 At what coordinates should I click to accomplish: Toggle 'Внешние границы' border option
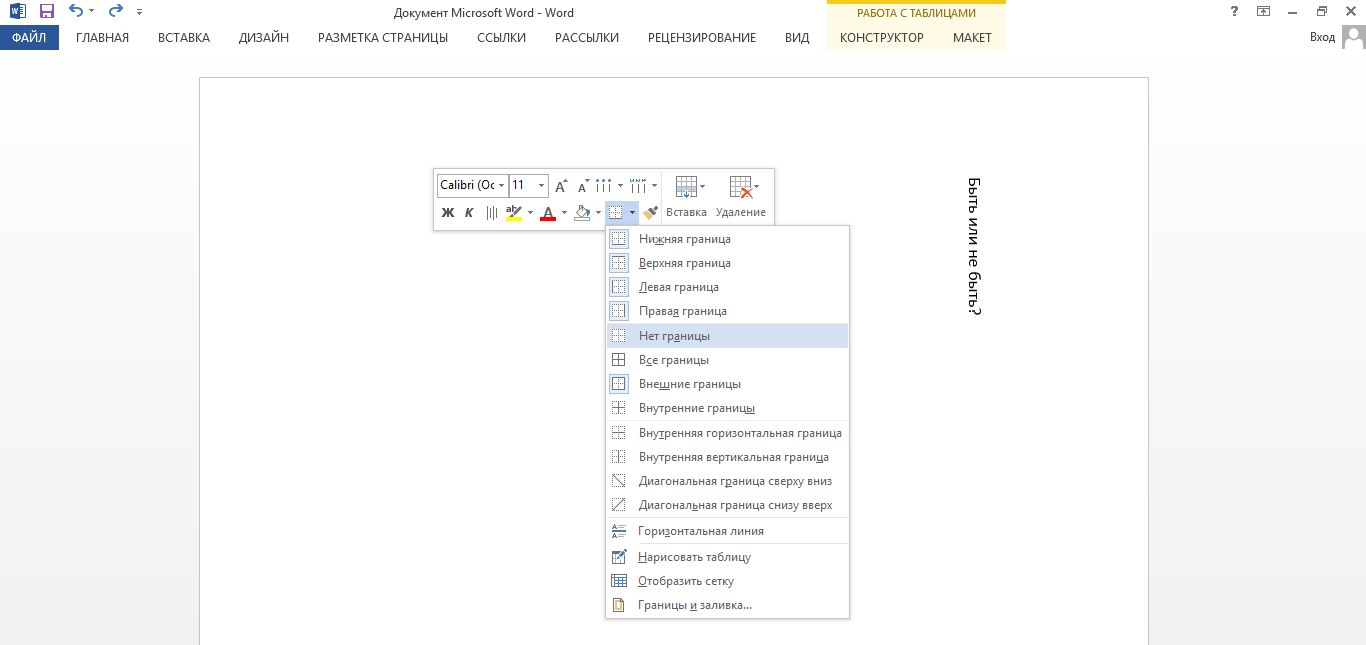(690, 384)
